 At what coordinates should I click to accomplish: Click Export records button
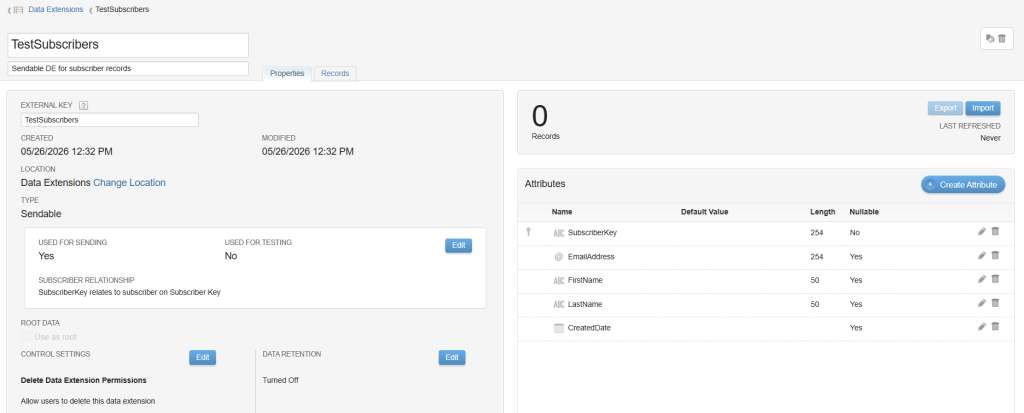tap(945, 108)
